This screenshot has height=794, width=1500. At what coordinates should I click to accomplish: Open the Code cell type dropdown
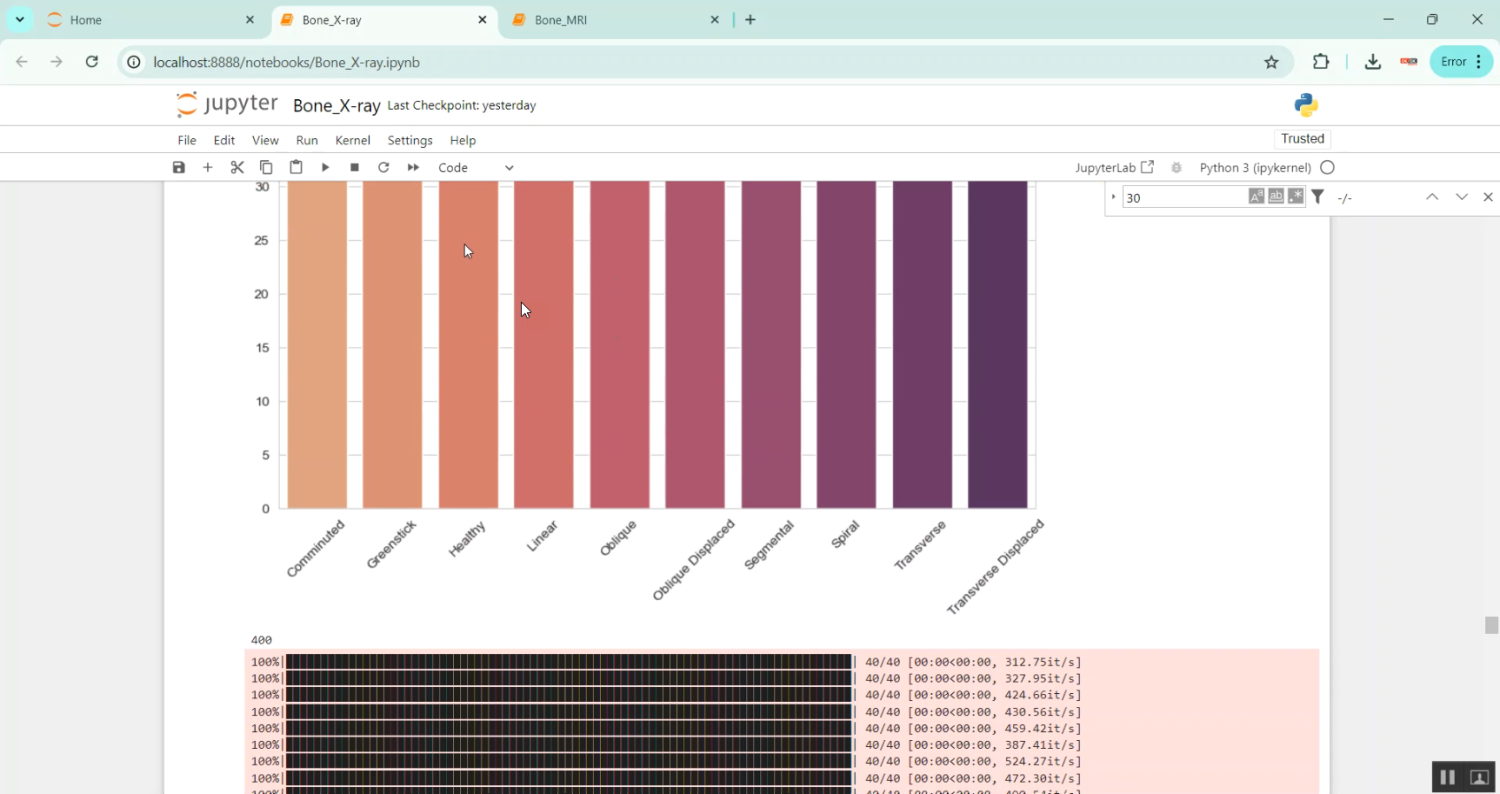476,168
